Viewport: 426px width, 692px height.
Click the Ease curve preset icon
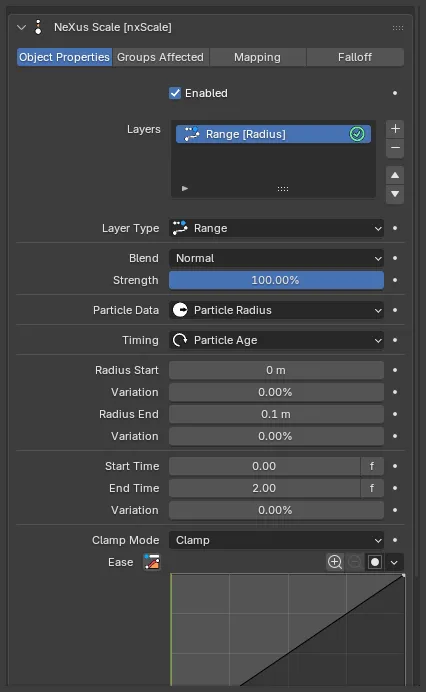point(152,563)
